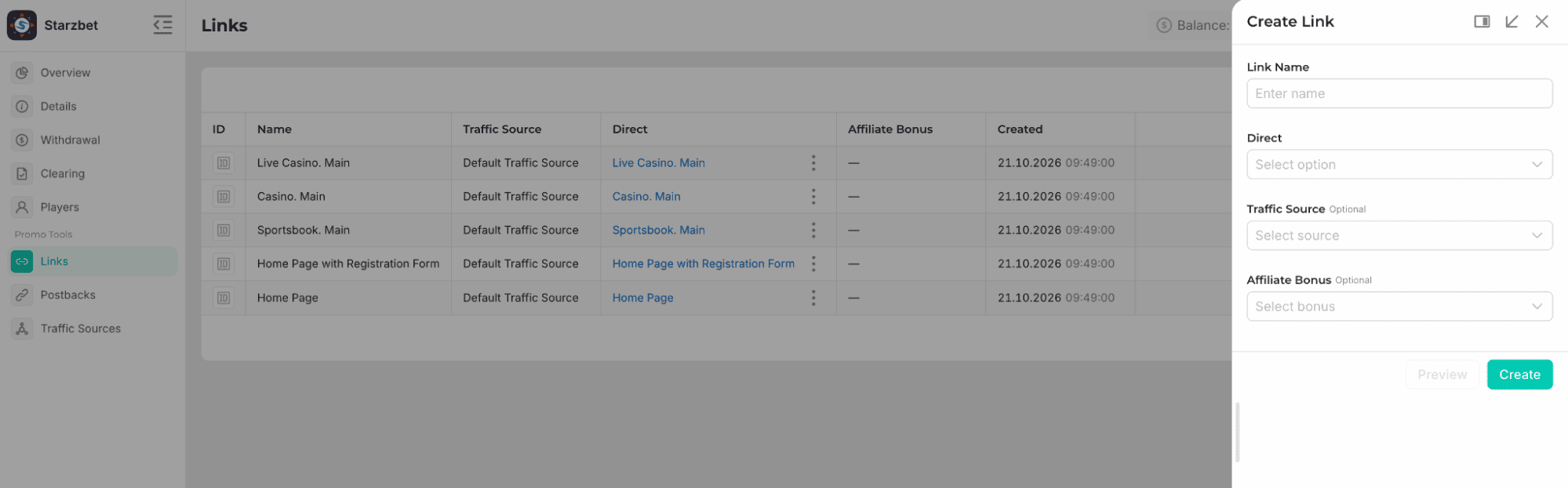Open more options for Home Page link
Screen dimensions: 1568x488
coord(813,298)
